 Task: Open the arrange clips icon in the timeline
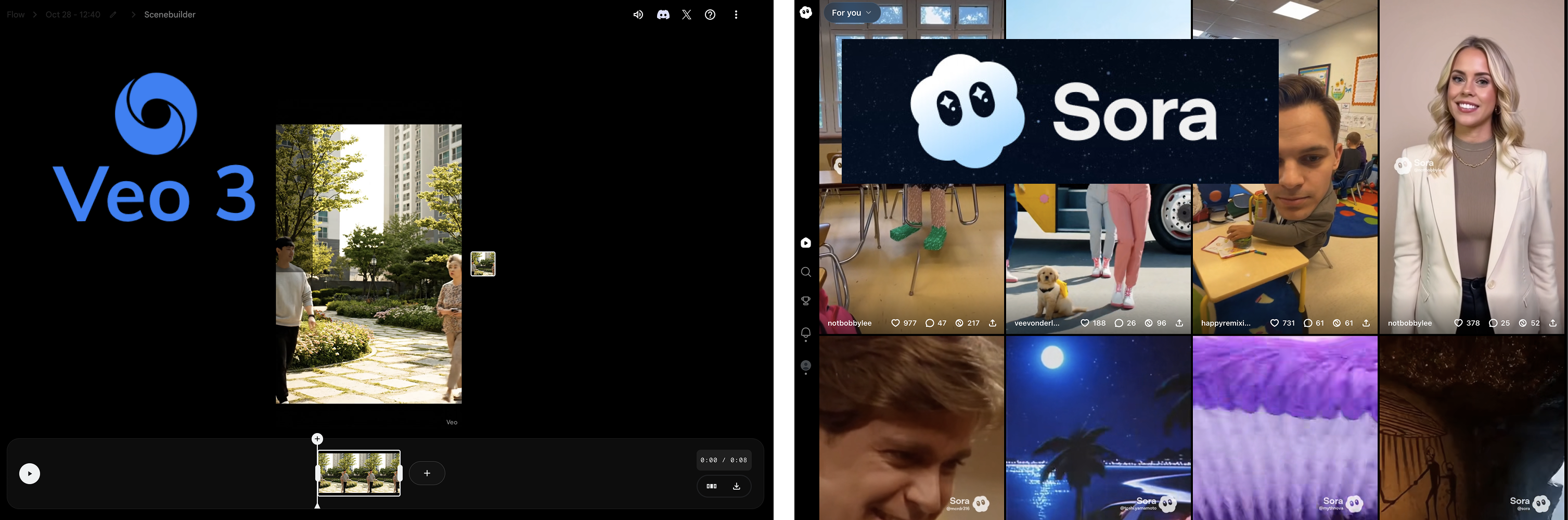click(712, 486)
